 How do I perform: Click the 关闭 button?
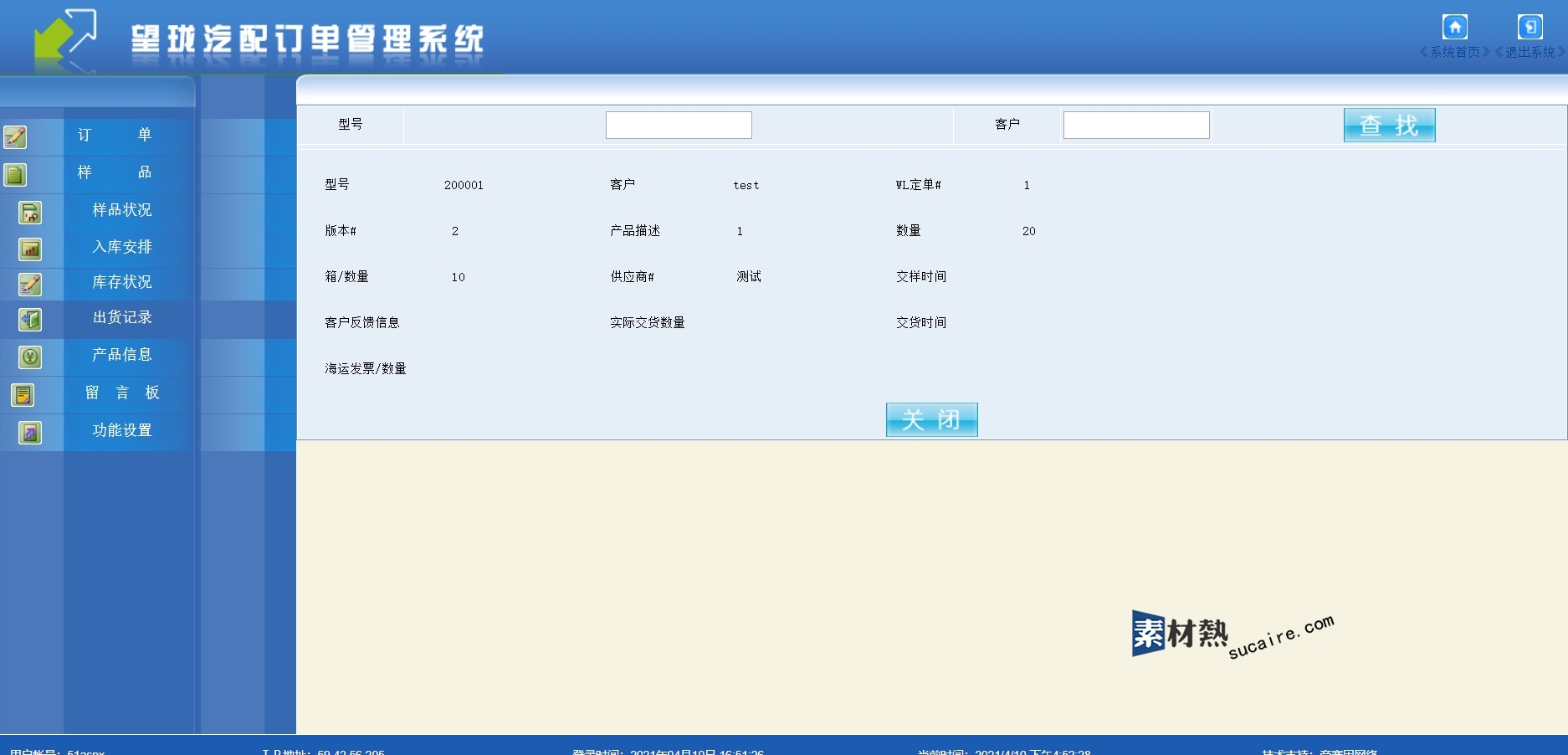[931, 419]
